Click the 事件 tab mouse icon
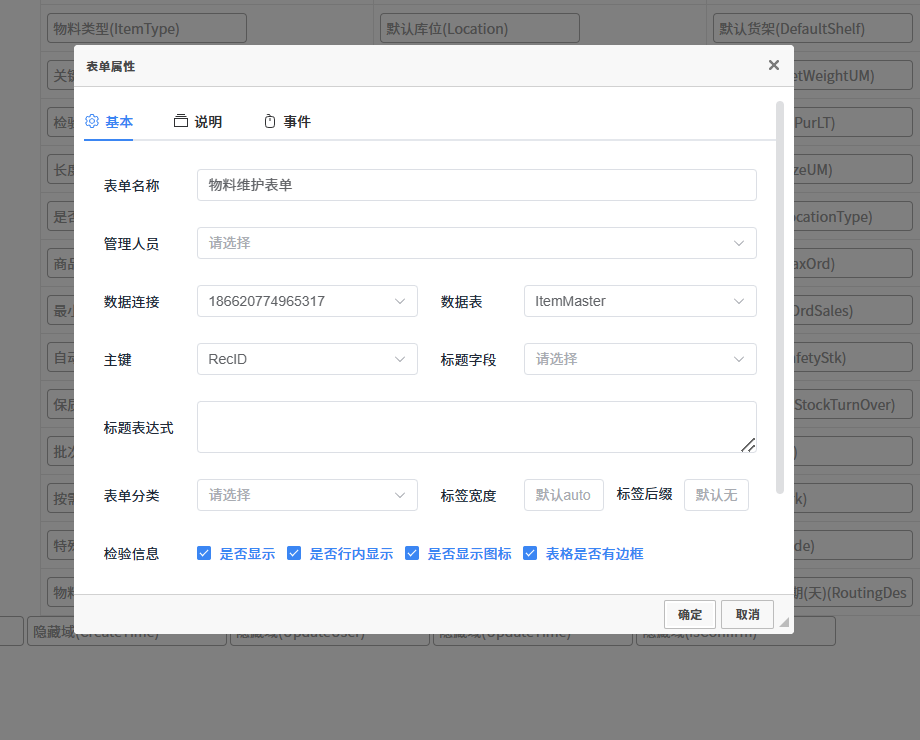The width and height of the screenshot is (920, 740). coord(269,121)
